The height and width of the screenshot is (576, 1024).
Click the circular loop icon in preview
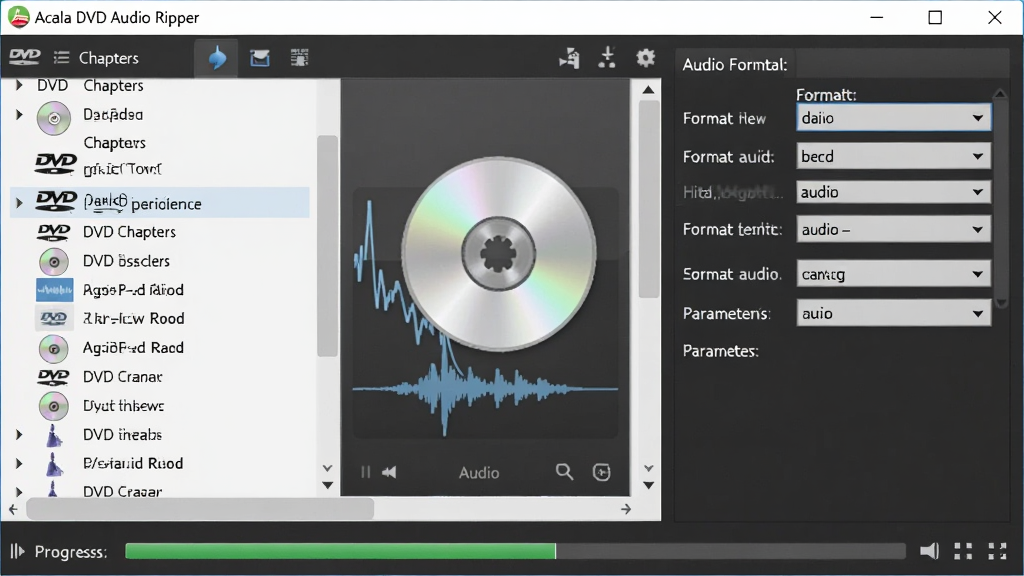601,472
